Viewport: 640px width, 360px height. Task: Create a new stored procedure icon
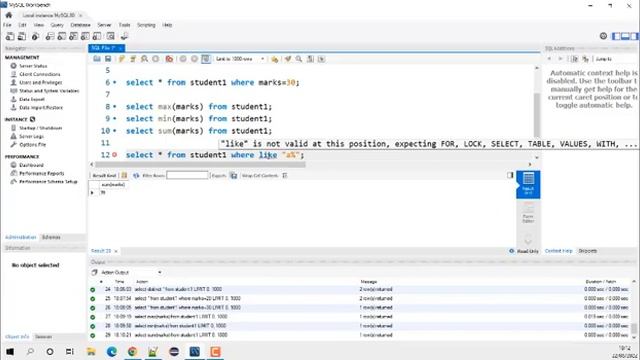coord(85,36)
